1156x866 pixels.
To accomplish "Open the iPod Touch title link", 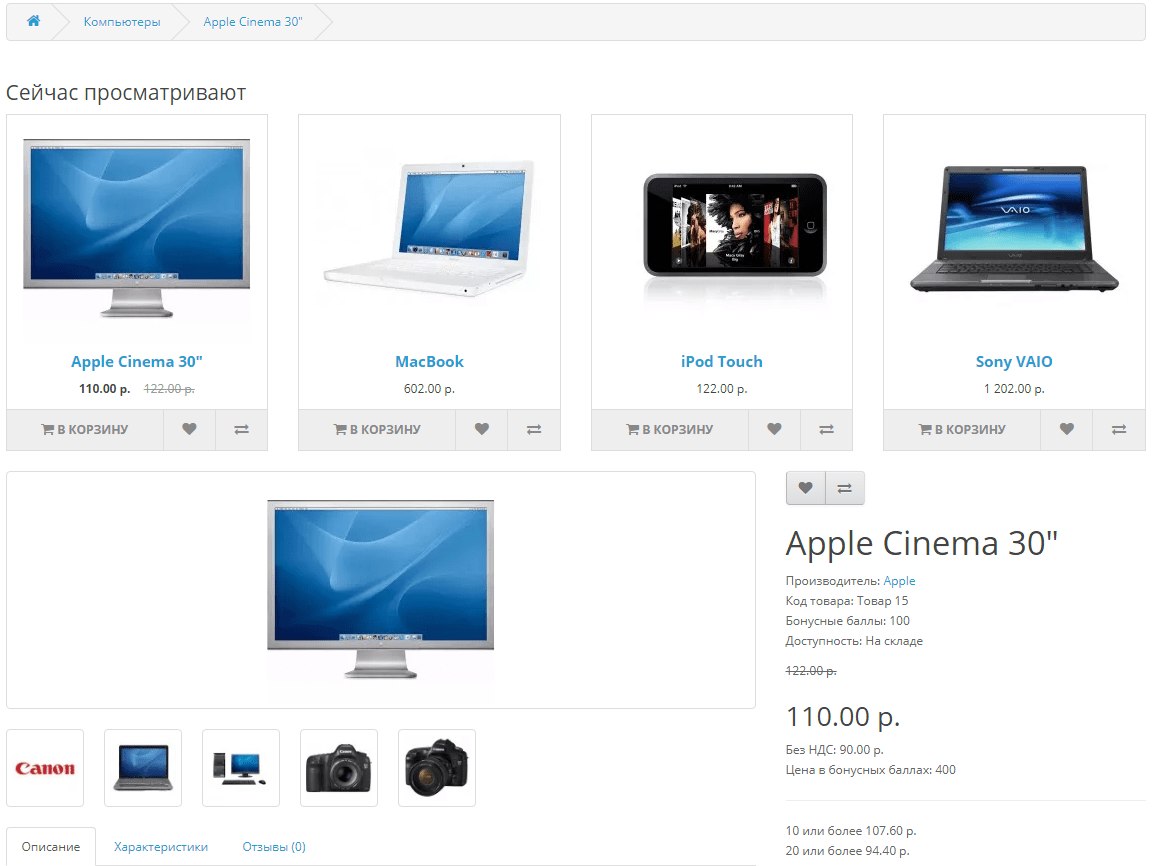I will 722,362.
